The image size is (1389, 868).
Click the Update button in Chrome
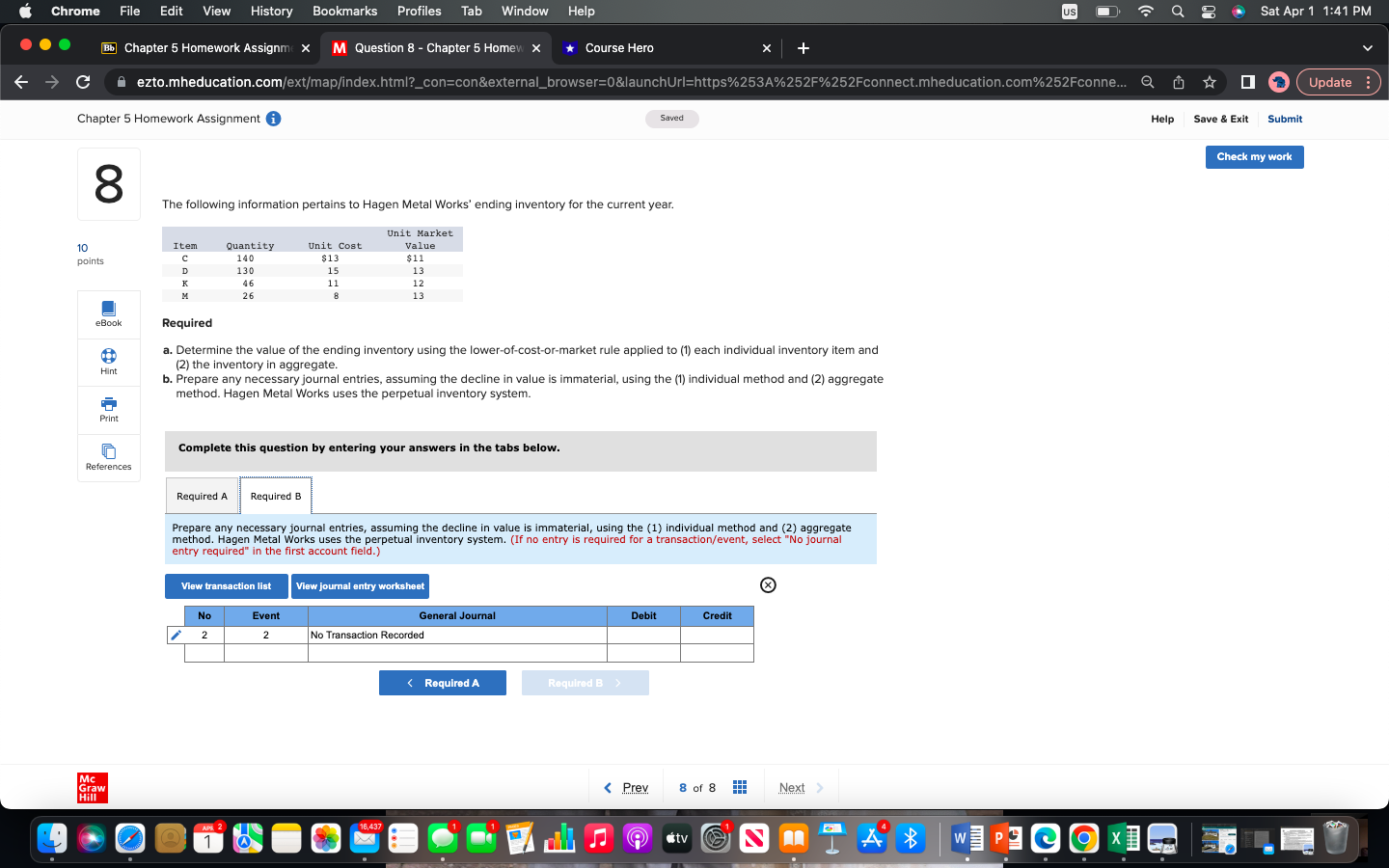click(x=1339, y=82)
